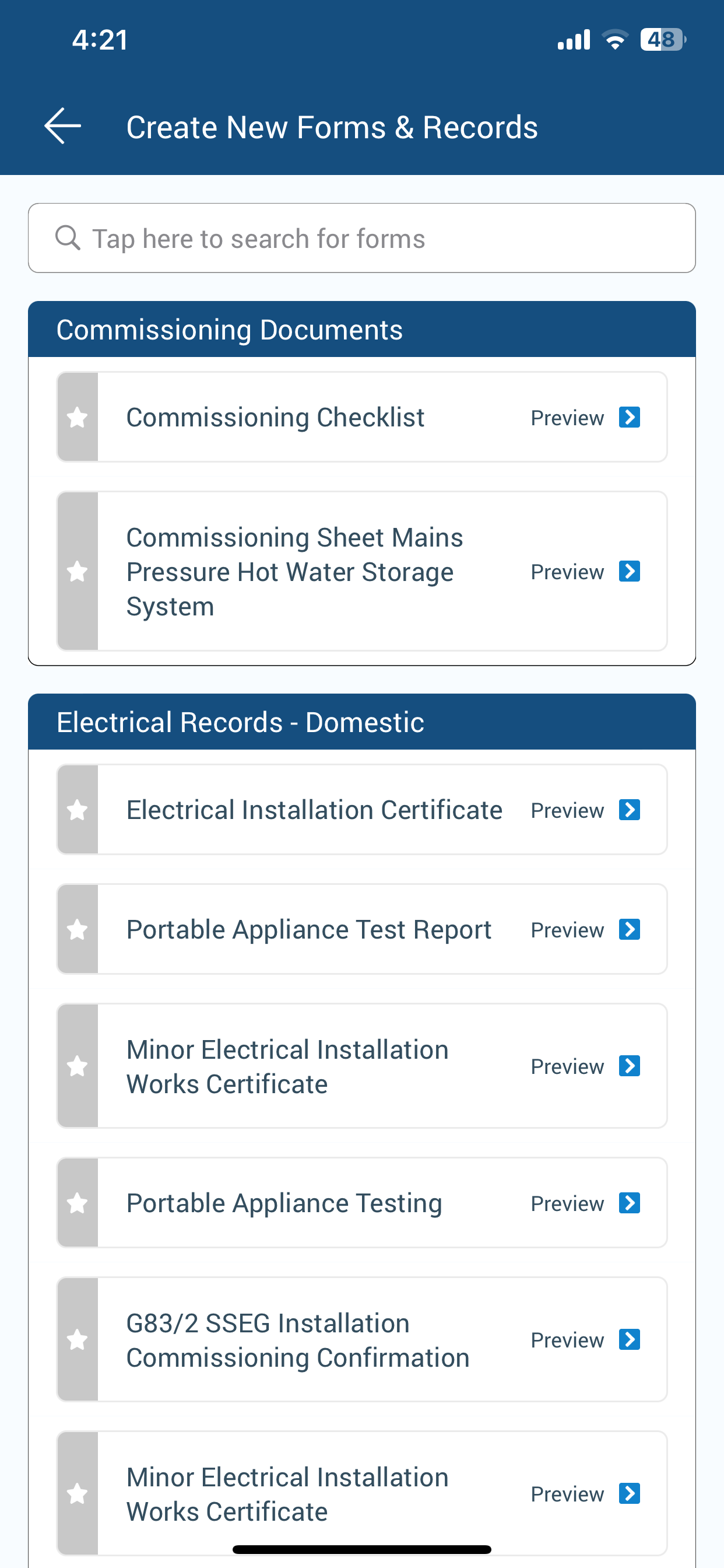This screenshot has width=724, height=1568.
Task: Click preview arrow for Portable Appliance Test Report
Action: click(629, 929)
